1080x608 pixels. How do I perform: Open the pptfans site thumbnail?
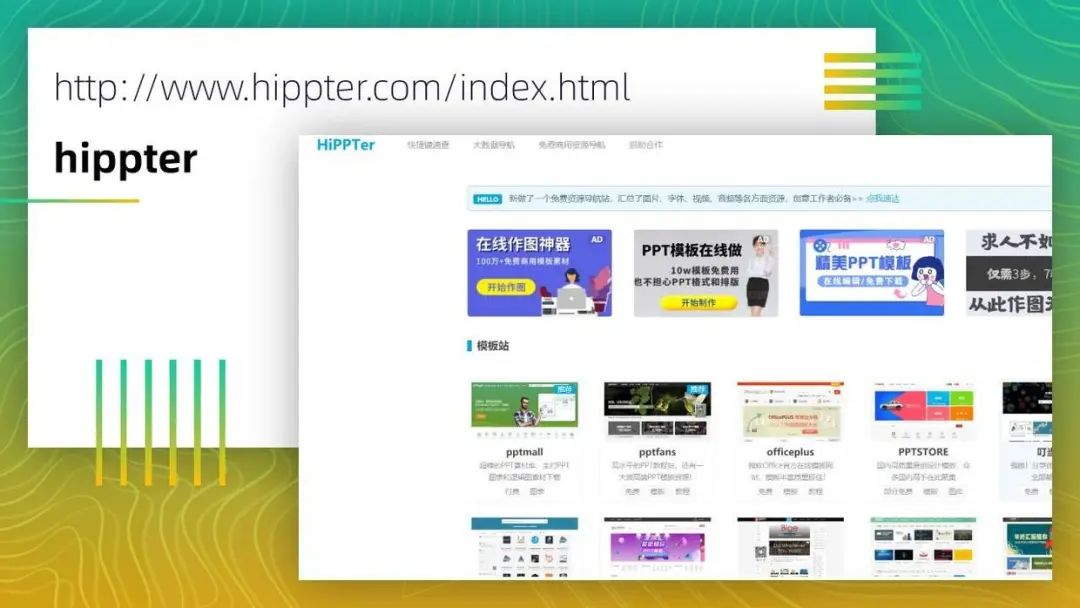[x=657, y=410]
